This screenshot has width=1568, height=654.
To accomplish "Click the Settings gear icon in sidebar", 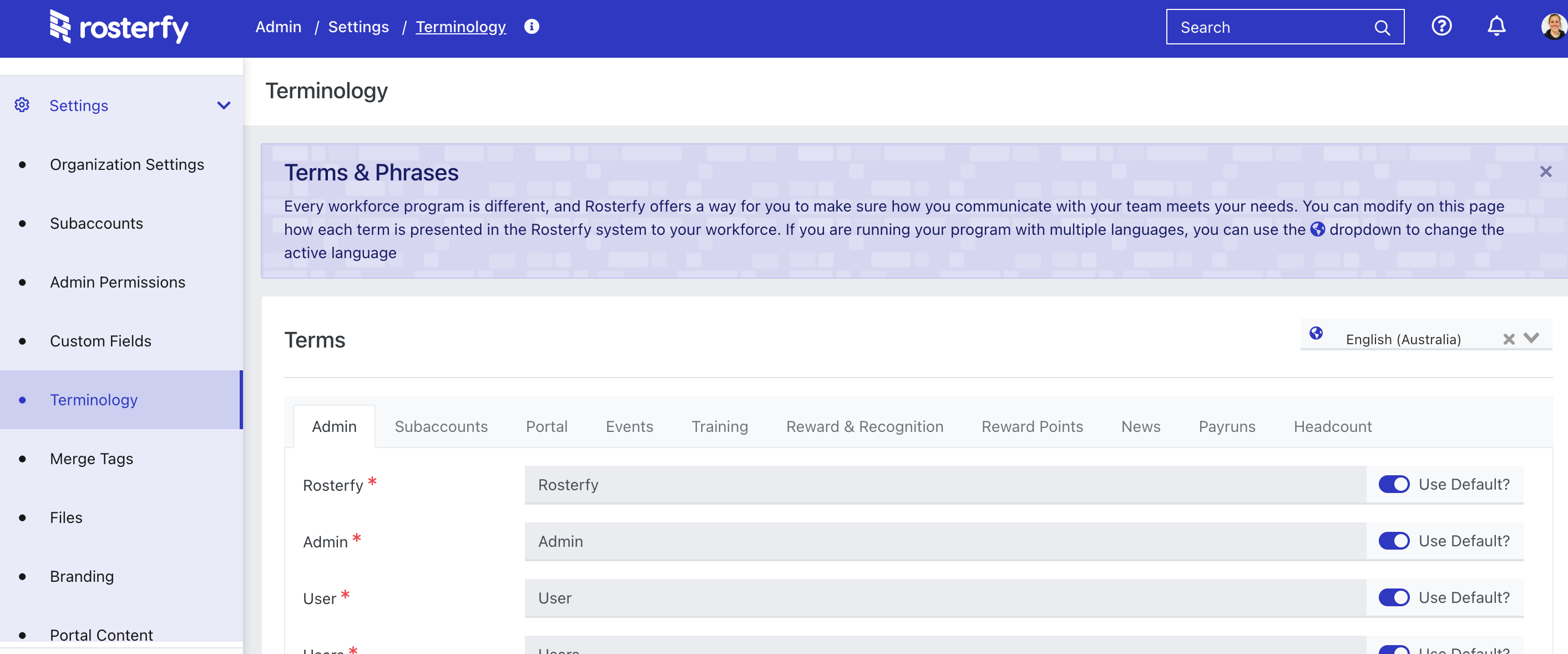I will [x=22, y=105].
